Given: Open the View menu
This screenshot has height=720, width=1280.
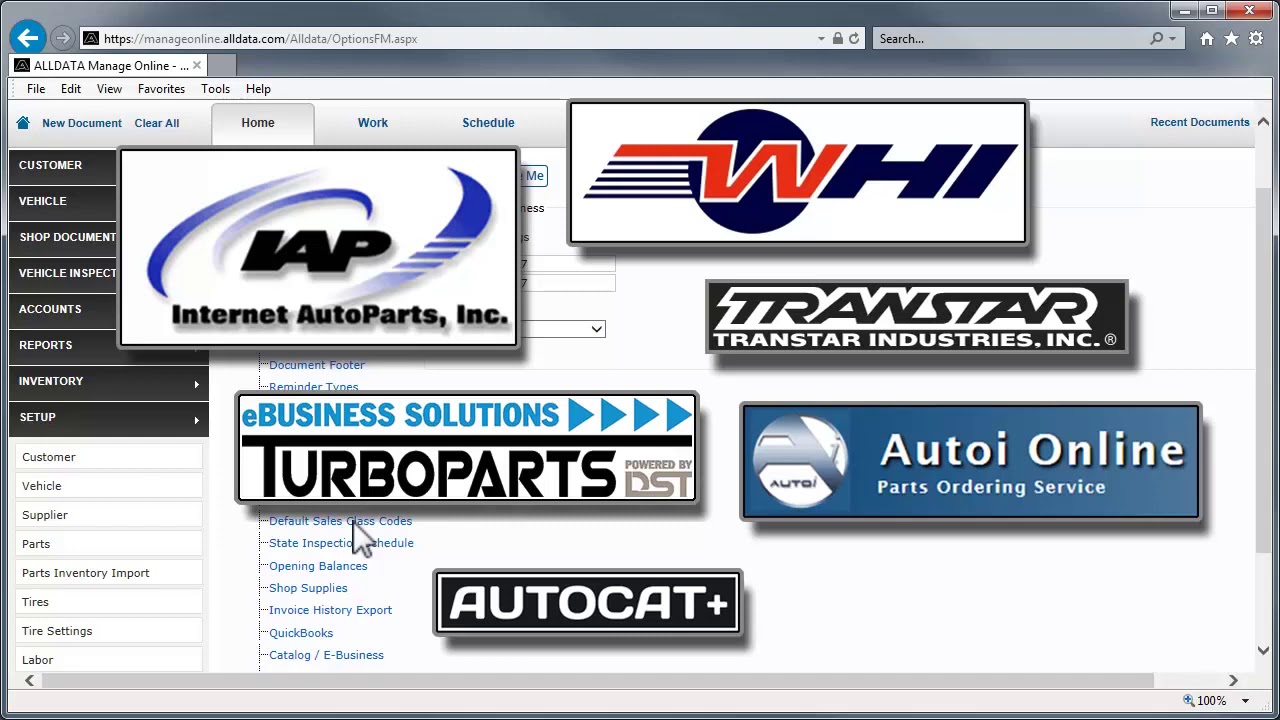Looking at the screenshot, I should (x=109, y=89).
